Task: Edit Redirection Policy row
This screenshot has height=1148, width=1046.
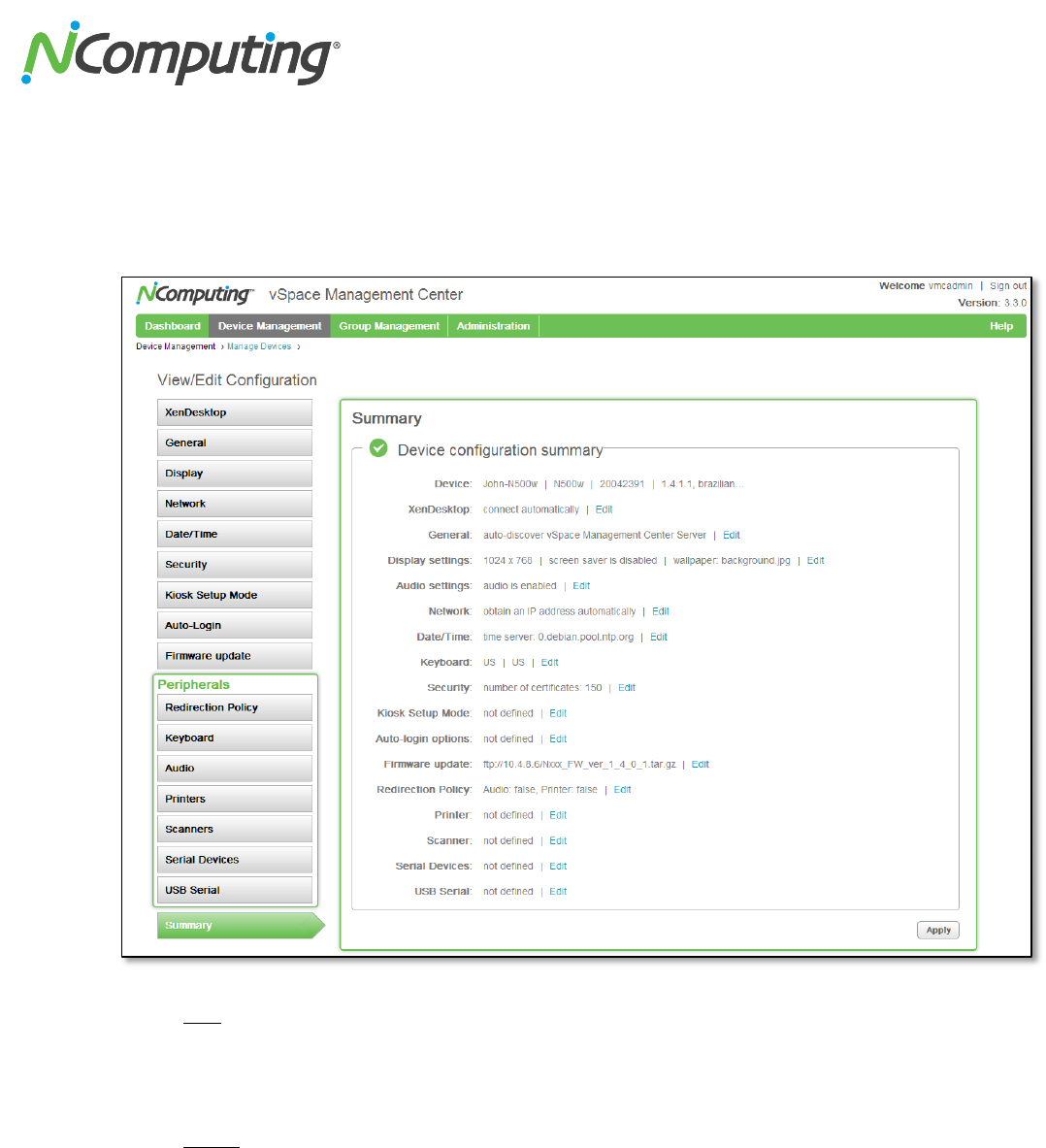Action: (622, 789)
